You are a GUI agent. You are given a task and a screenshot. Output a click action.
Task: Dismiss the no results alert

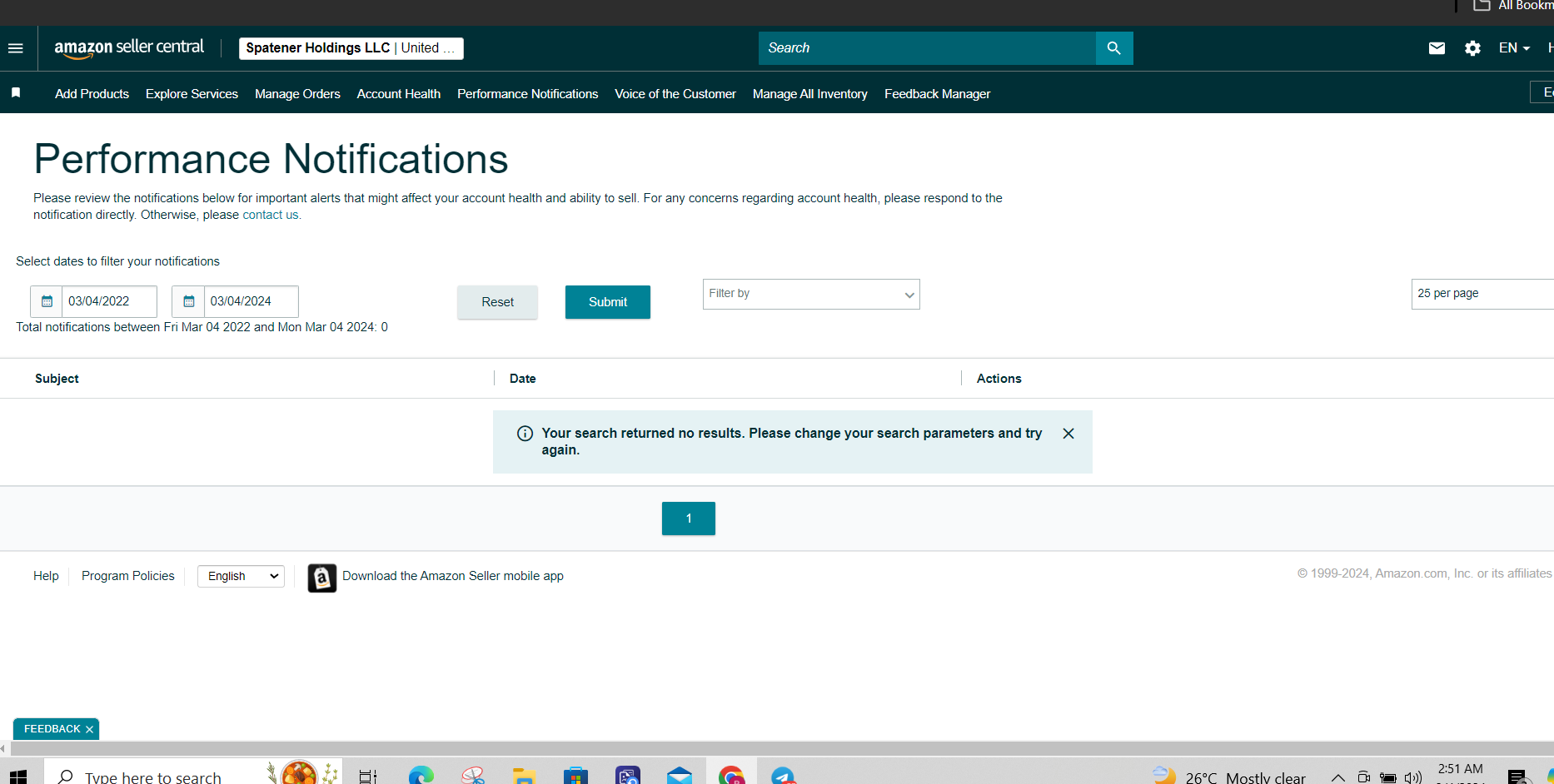click(x=1068, y=434)
